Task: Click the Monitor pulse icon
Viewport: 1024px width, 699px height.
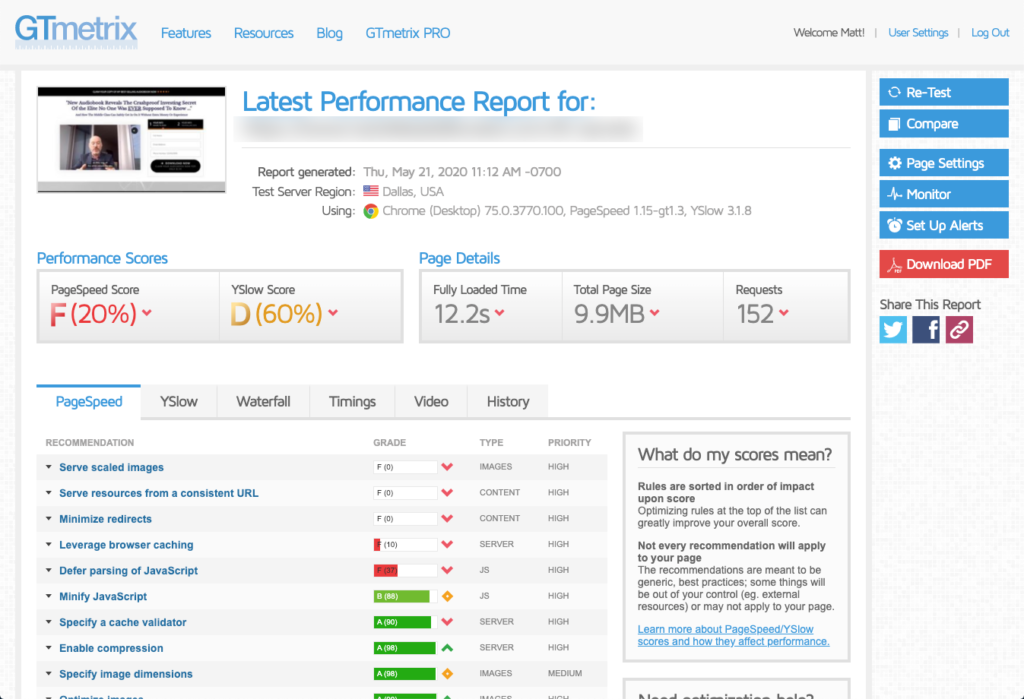Action: pos(894,194)
